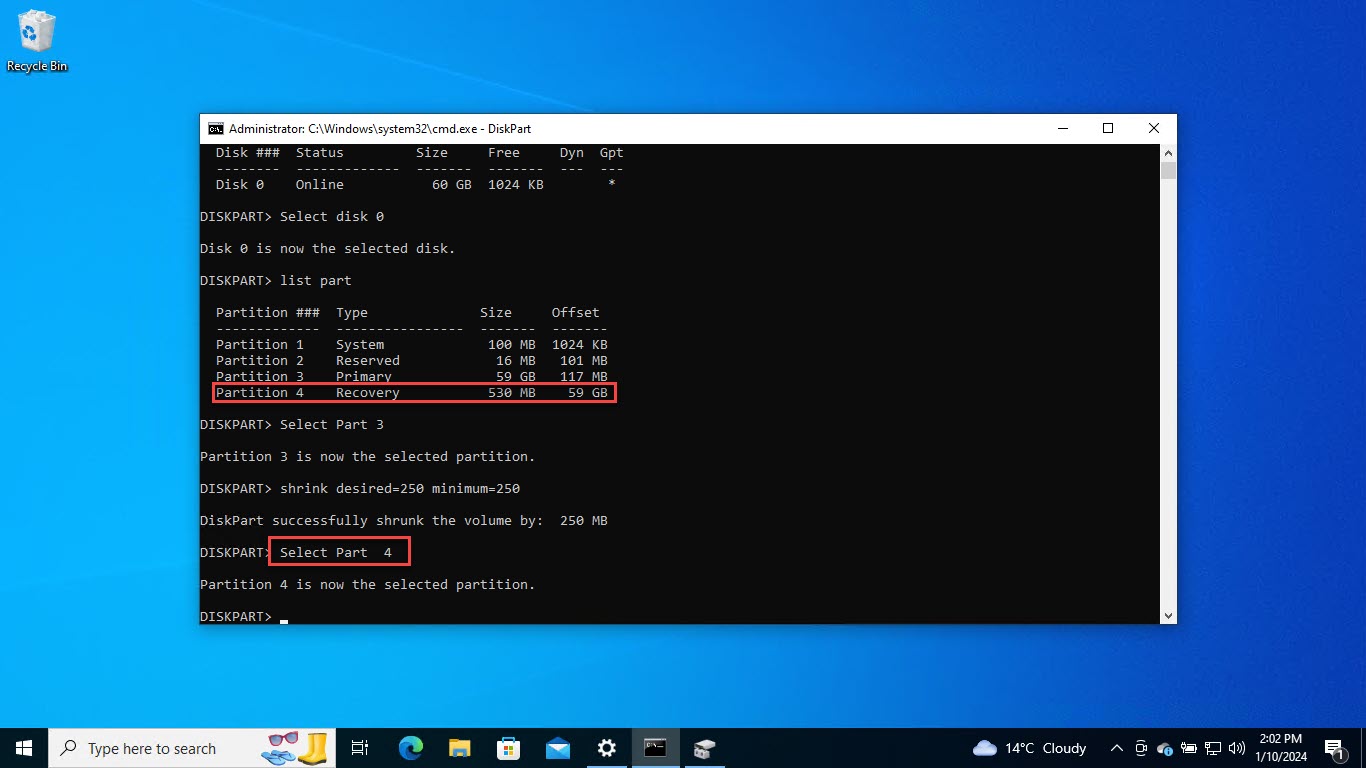Image resolution: width=1366 pixels, height=768 pixels.
Task: Click the 'Partition 2 Reserved' row
Action: tap(412, 361)
